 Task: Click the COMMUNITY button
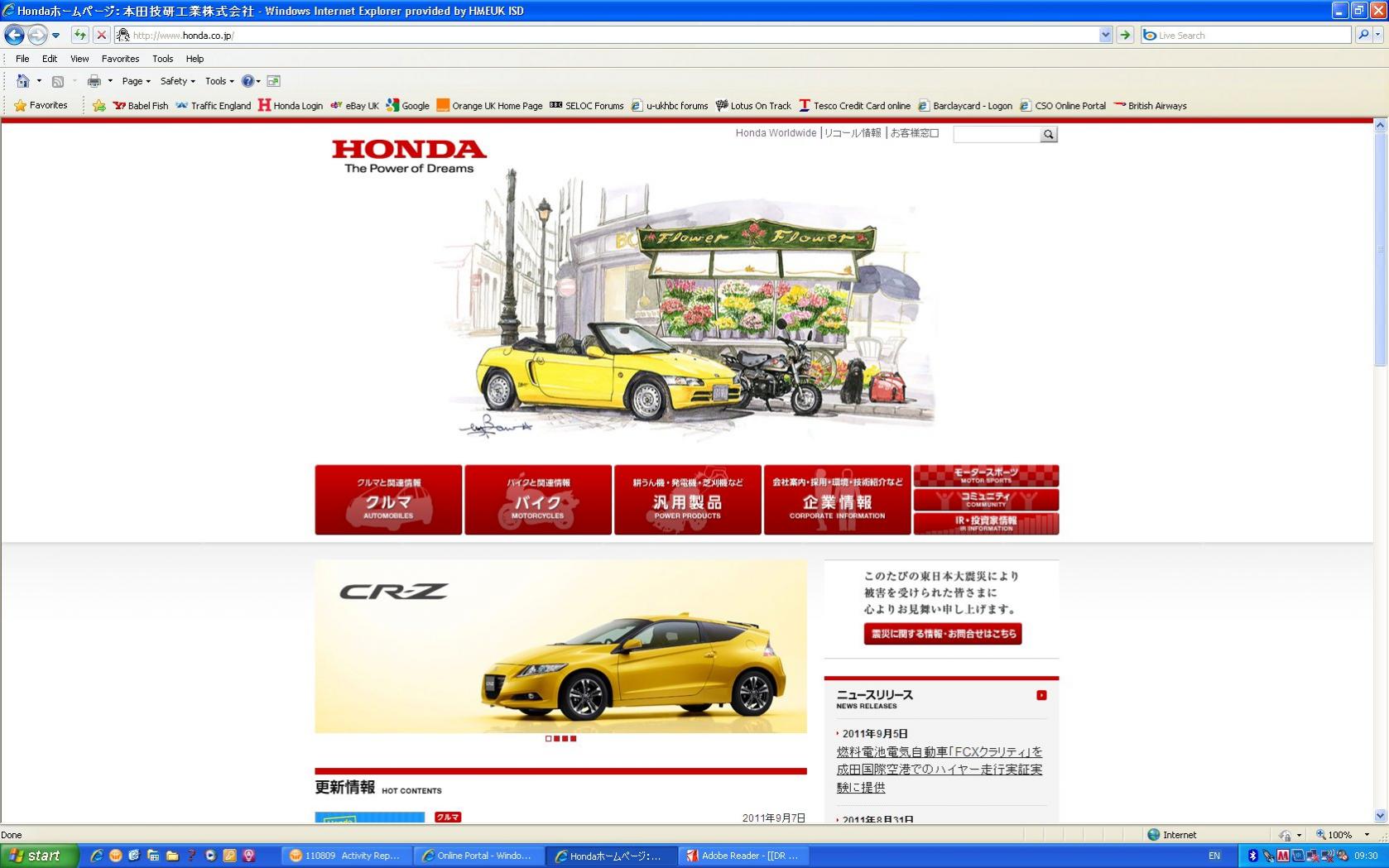tap(986, 500)
